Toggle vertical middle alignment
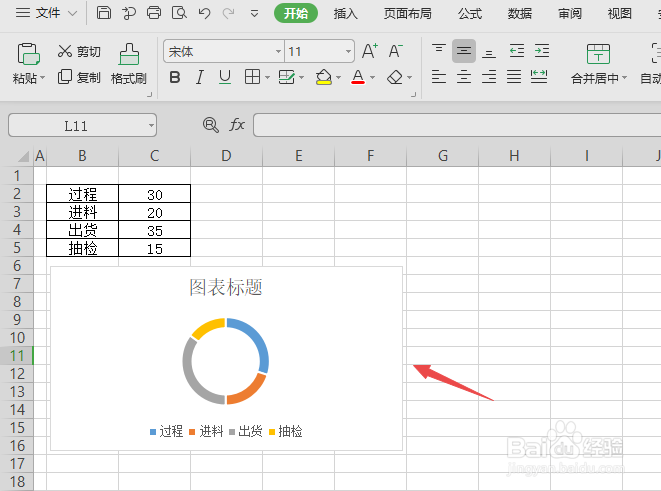 click(464, 51)
